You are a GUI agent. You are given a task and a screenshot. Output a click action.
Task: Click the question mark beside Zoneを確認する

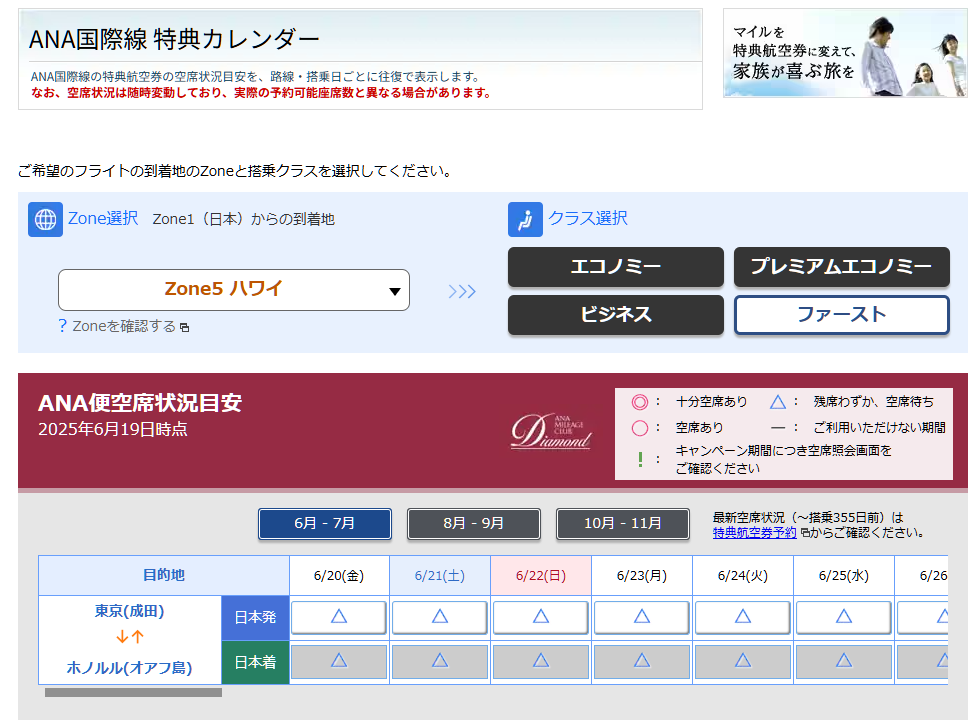[62, 326]
